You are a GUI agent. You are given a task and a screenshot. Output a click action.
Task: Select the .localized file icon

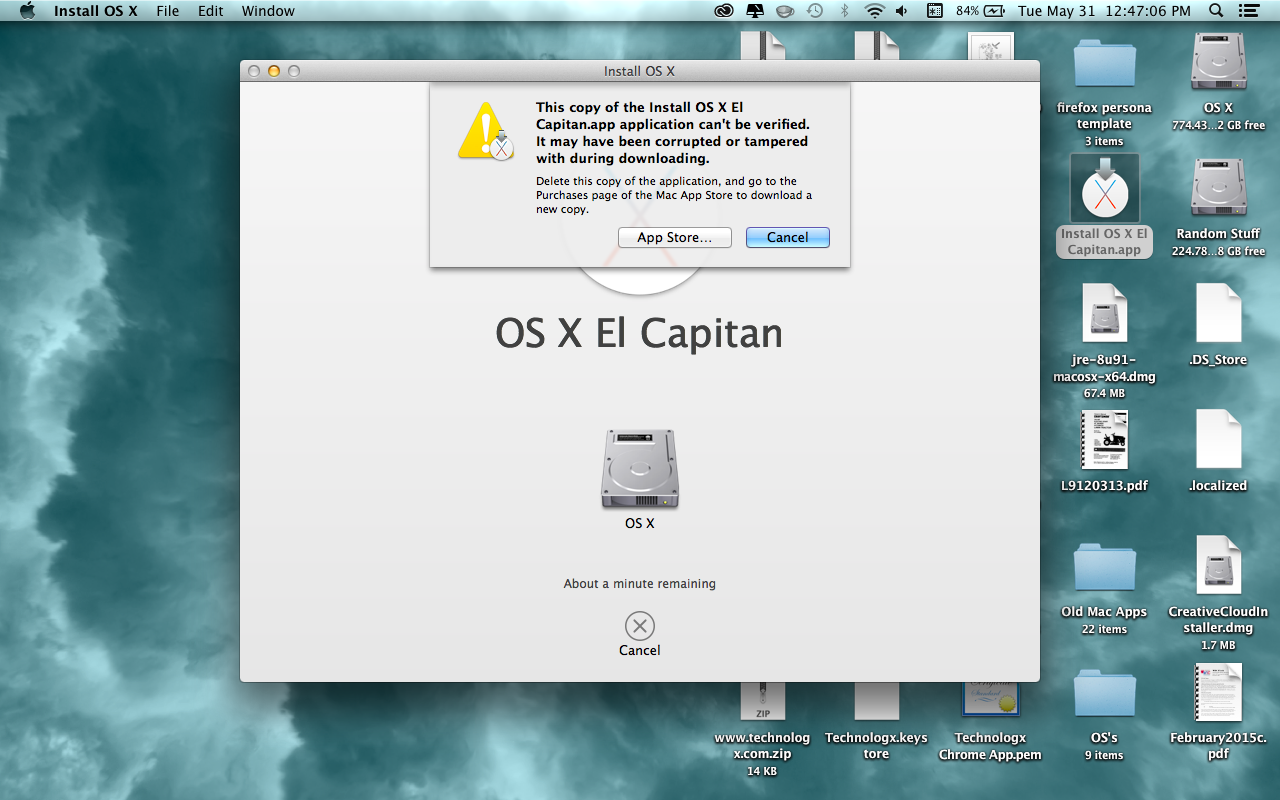pos(1218,439)
